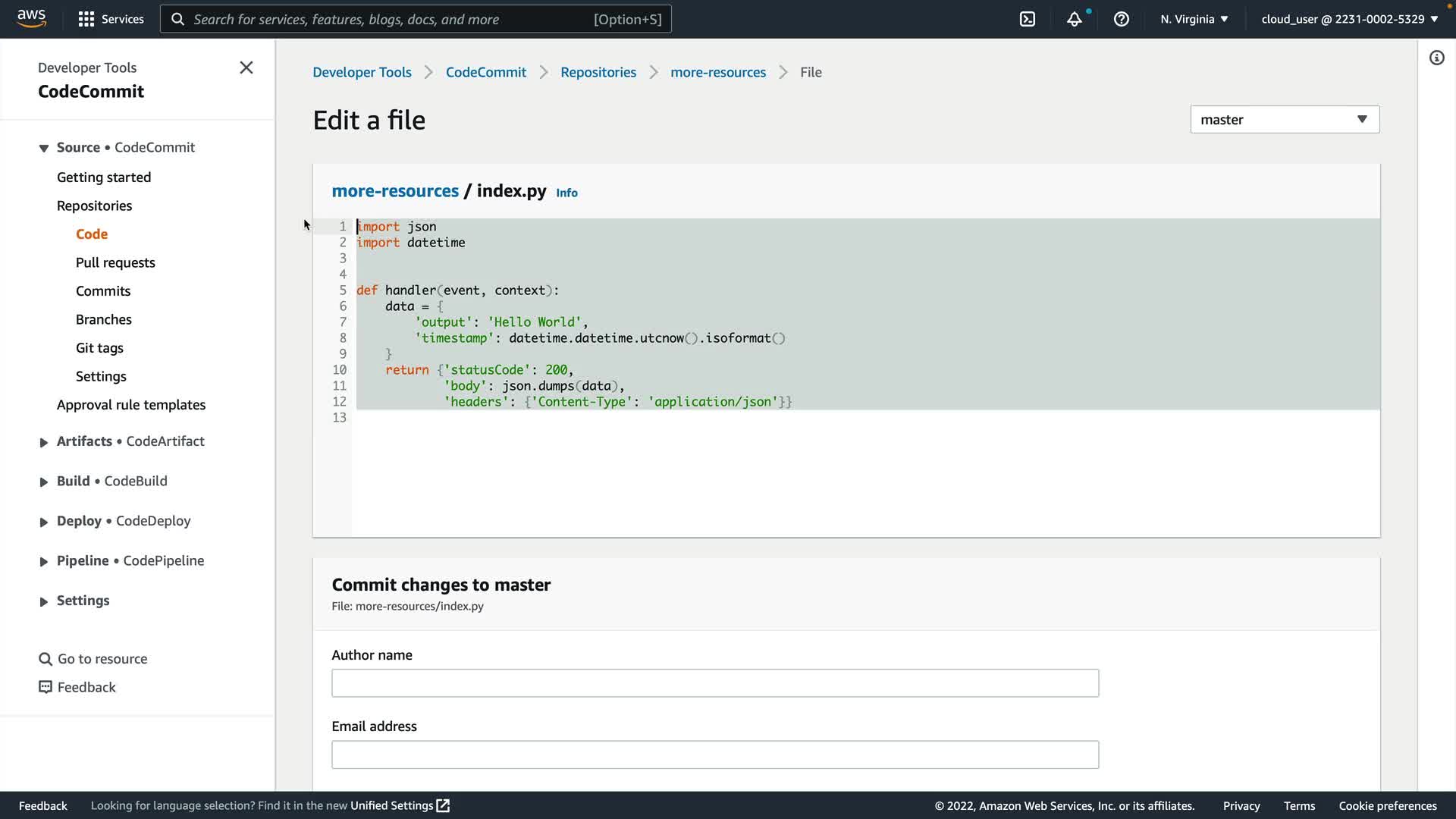This screenshot has width=1456, height=819.
Task: Expand the cloud_user account menu
Action: click(x=1349, y=19)
